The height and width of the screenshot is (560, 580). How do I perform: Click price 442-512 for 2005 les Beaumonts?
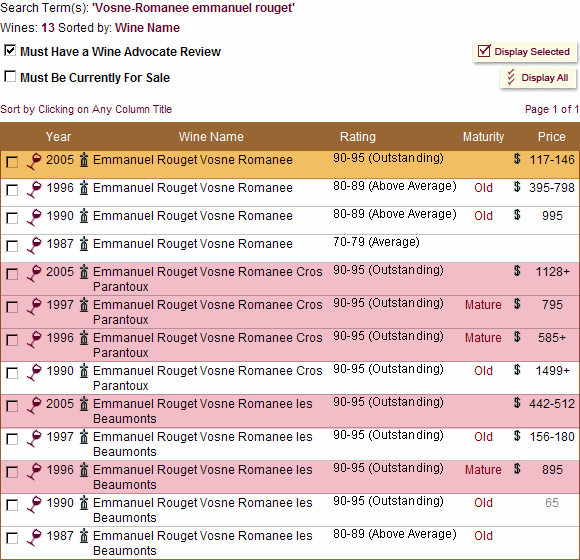coord(552,404)
